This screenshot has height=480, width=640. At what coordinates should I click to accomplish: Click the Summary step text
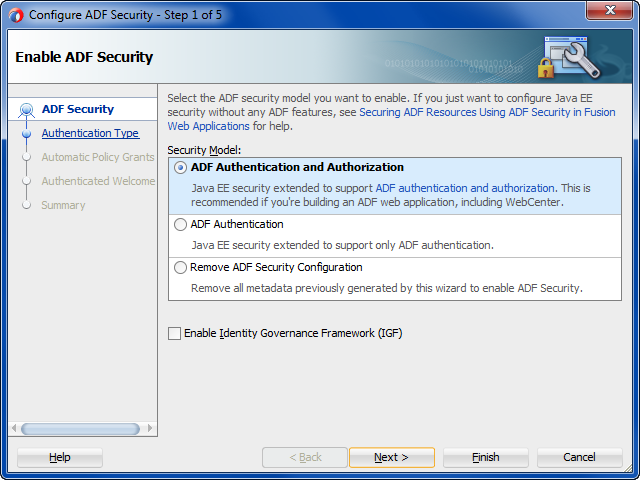[x=63, y=205]
